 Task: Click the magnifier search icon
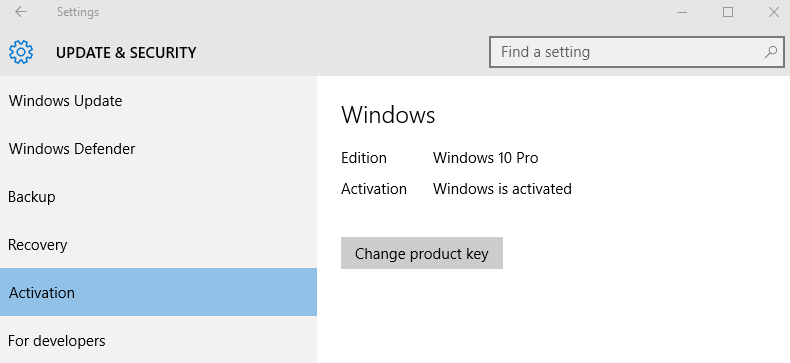pos(770,52)
